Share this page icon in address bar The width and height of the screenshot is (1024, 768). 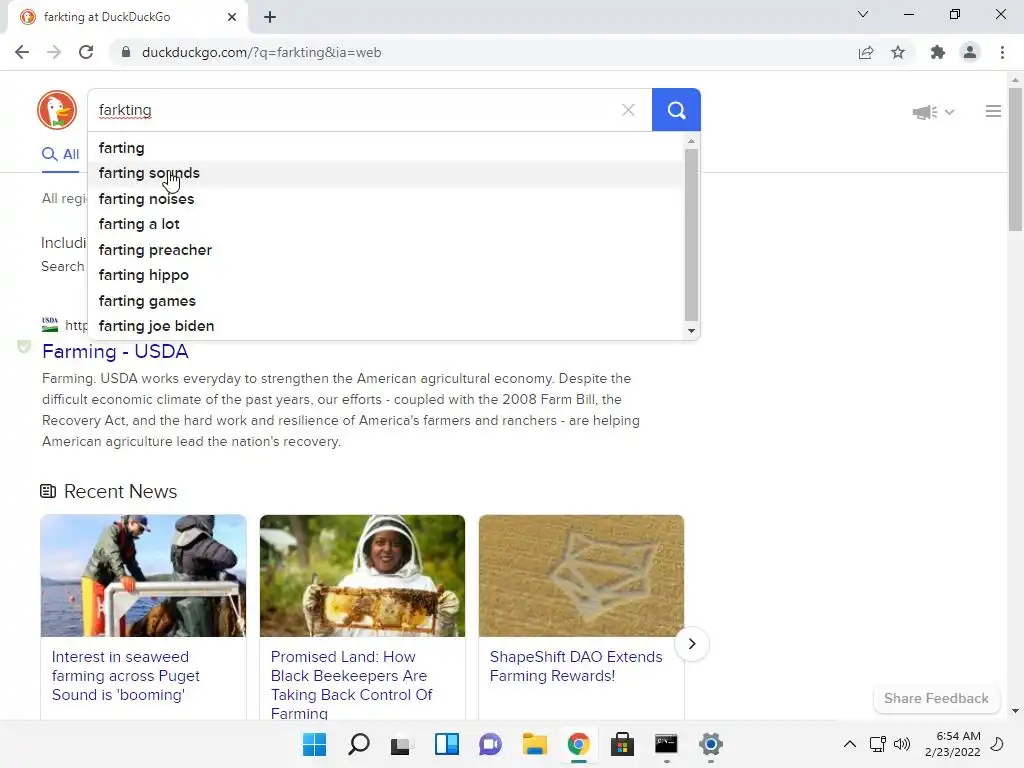point(866,52)
